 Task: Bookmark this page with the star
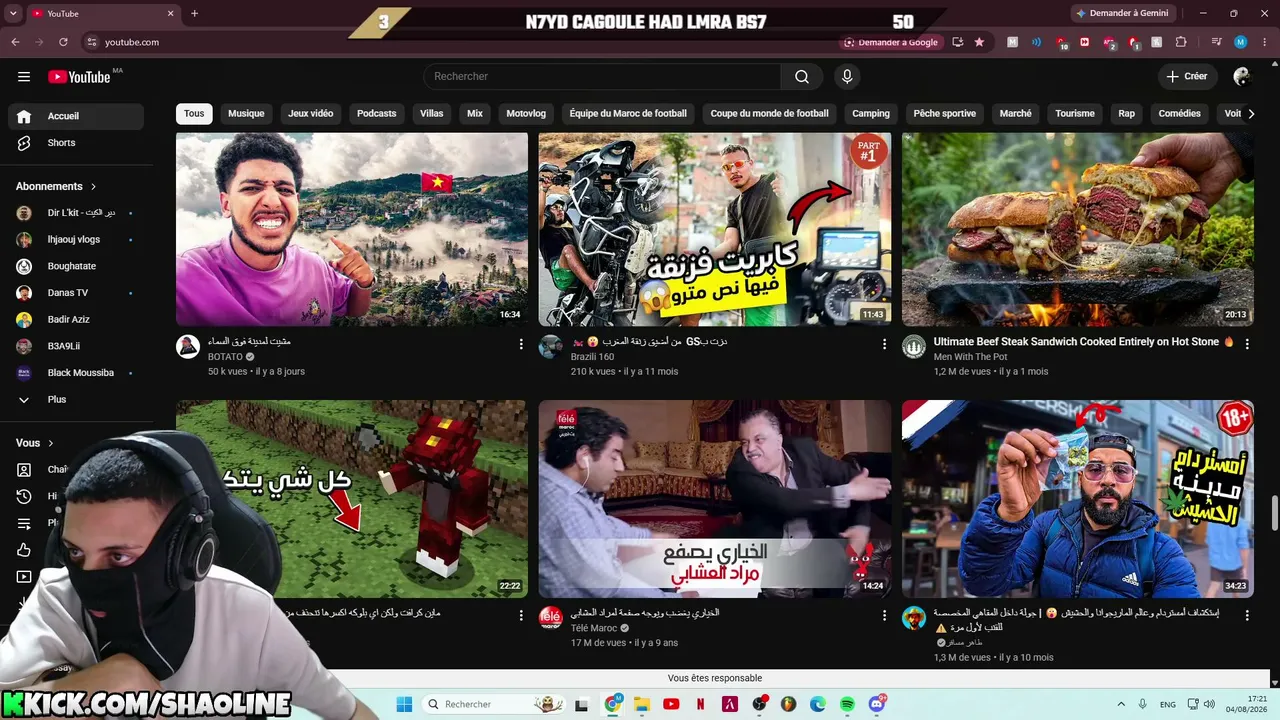[979, 42]
